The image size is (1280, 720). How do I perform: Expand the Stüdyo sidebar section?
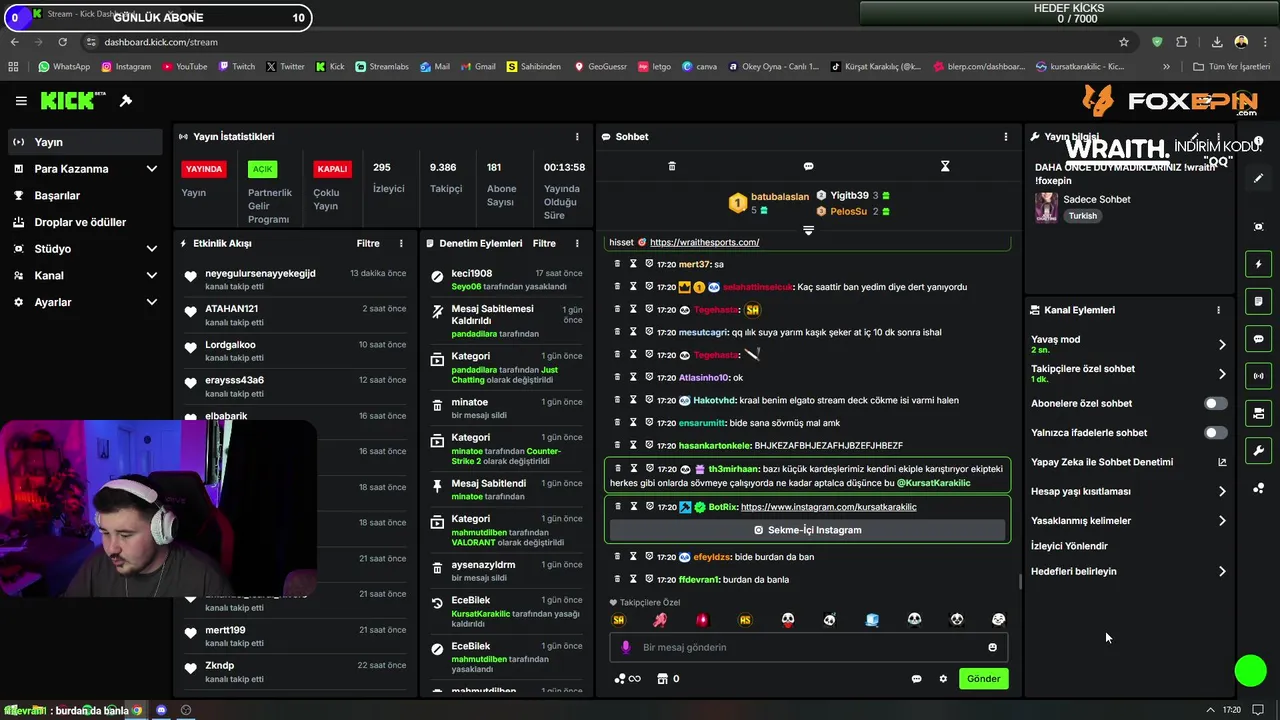pyautogui.click(x=85, y=249)
